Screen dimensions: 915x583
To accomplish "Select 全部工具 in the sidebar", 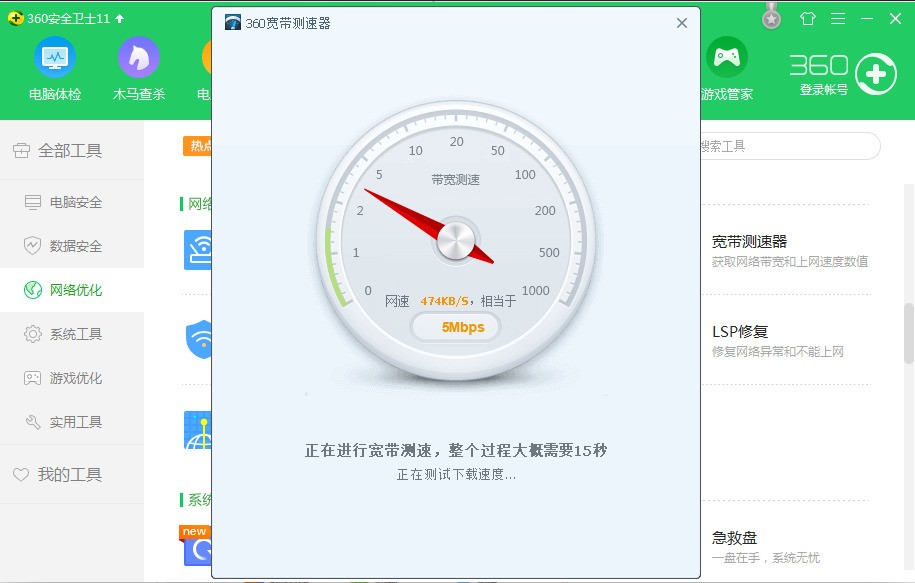I will 72,151.
